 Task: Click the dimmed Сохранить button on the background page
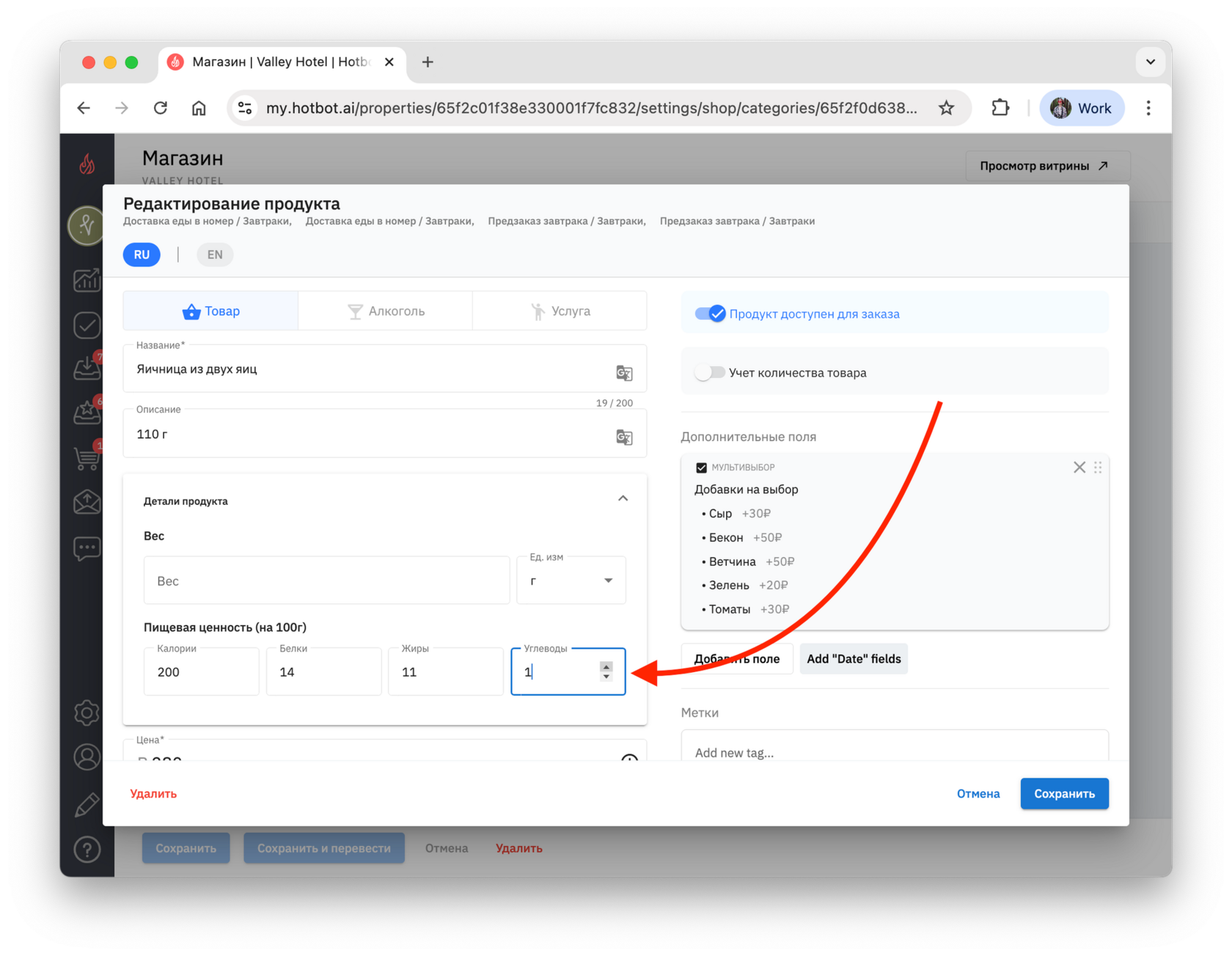186,848
